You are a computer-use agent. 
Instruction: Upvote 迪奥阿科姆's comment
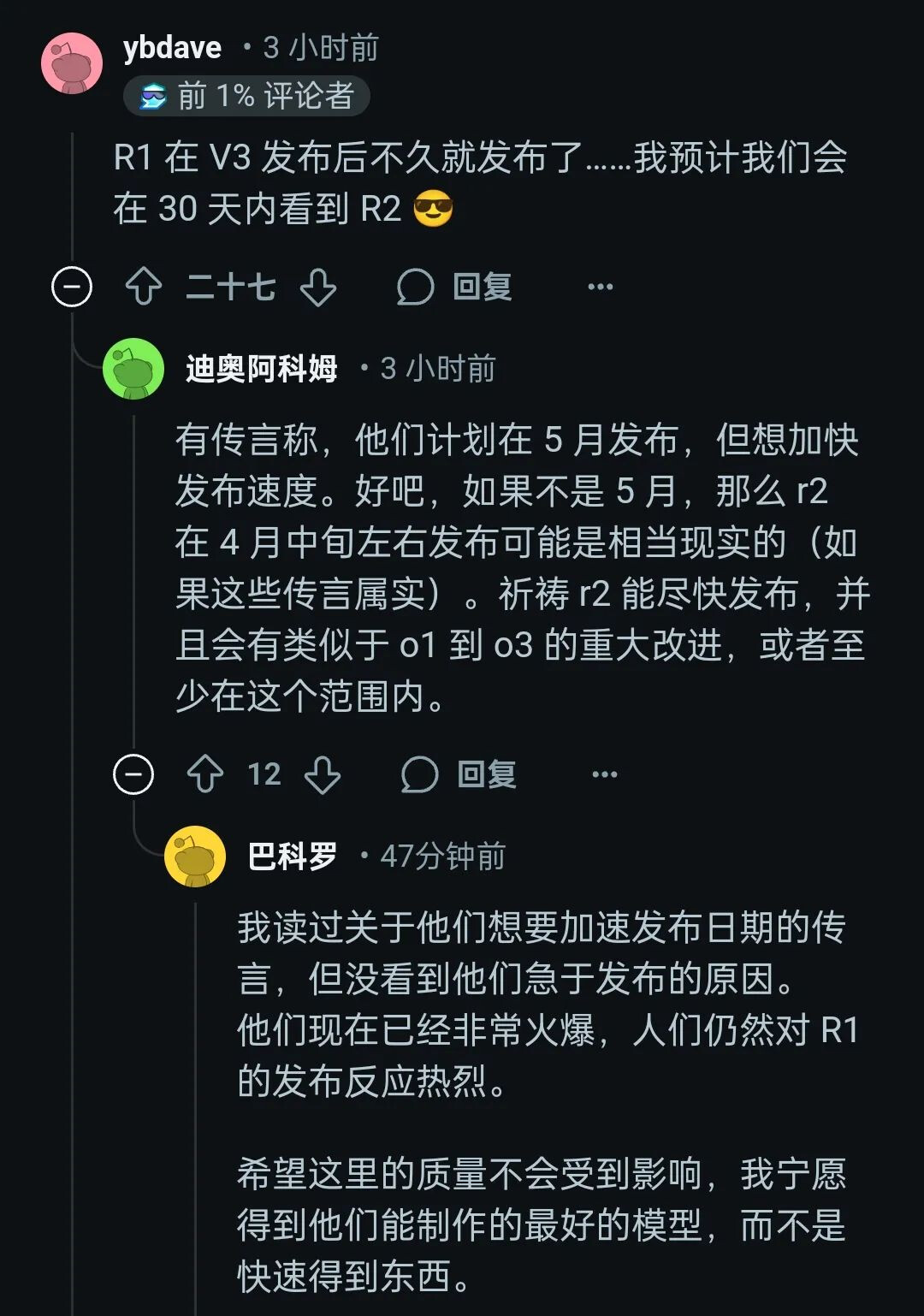click(205, 774)
